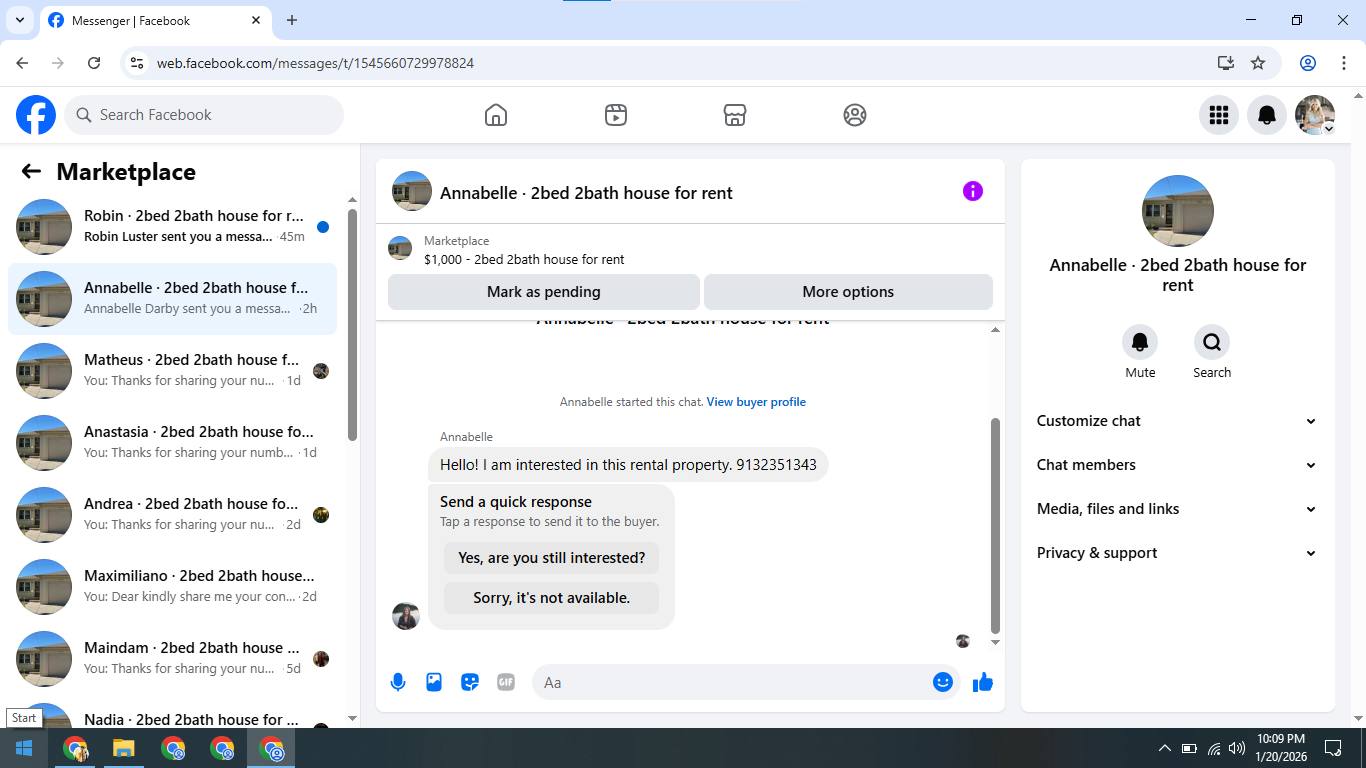Image resolution: width=1366 pixels, height=768 pixels.
Task: Expand Privacy & support section
Action: point(1177,553)
